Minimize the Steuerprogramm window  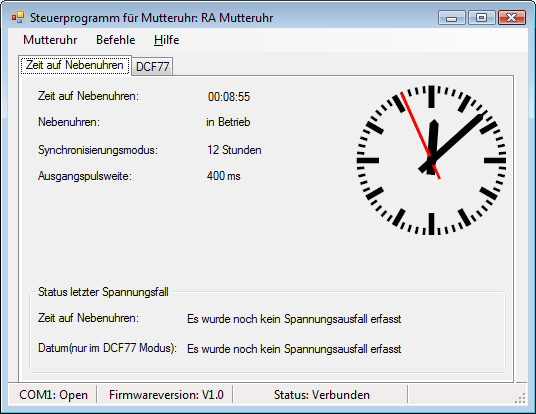click(x=452, y=17)
